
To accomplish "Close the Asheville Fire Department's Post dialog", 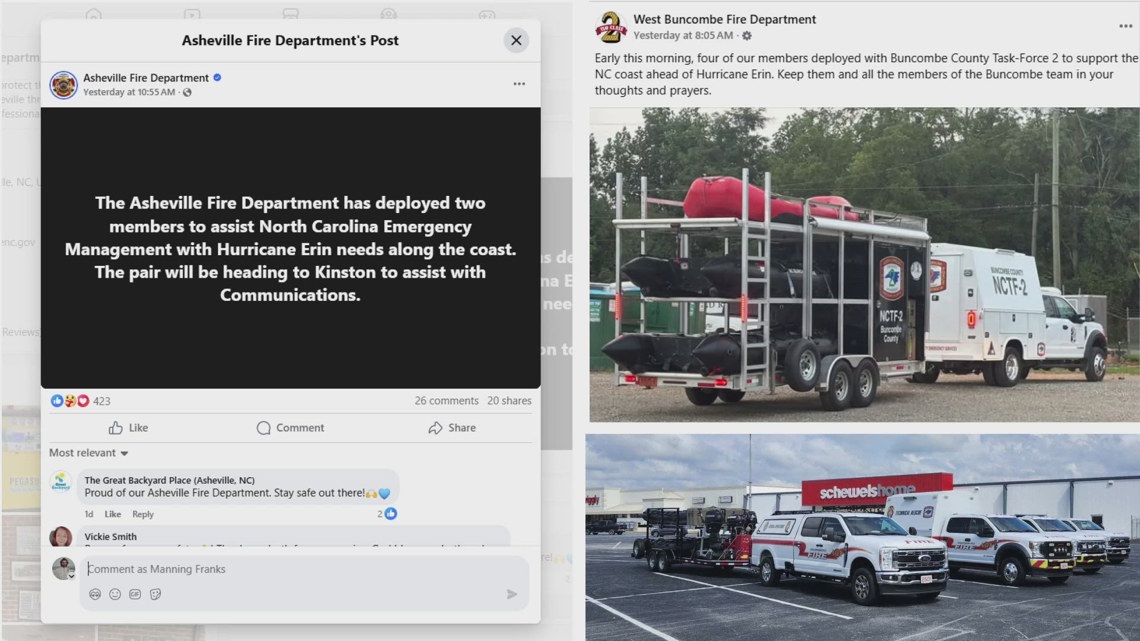I will coord(515,40).
